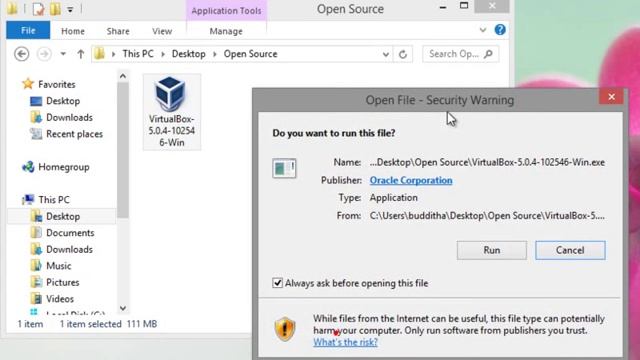The width and height of the screenshot is (640, 360).
Task: Open the View ribbon tab
Action: 162,31
